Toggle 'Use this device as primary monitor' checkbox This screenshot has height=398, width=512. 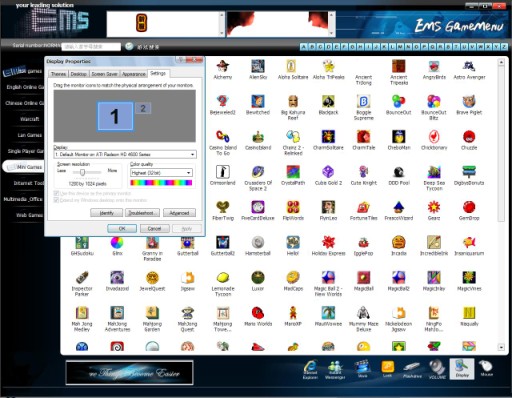pos(56,193)
